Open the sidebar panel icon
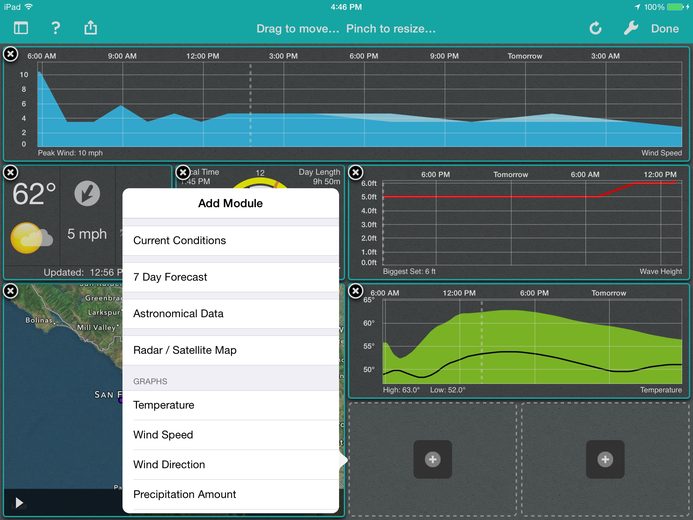 tap(21, 28)
